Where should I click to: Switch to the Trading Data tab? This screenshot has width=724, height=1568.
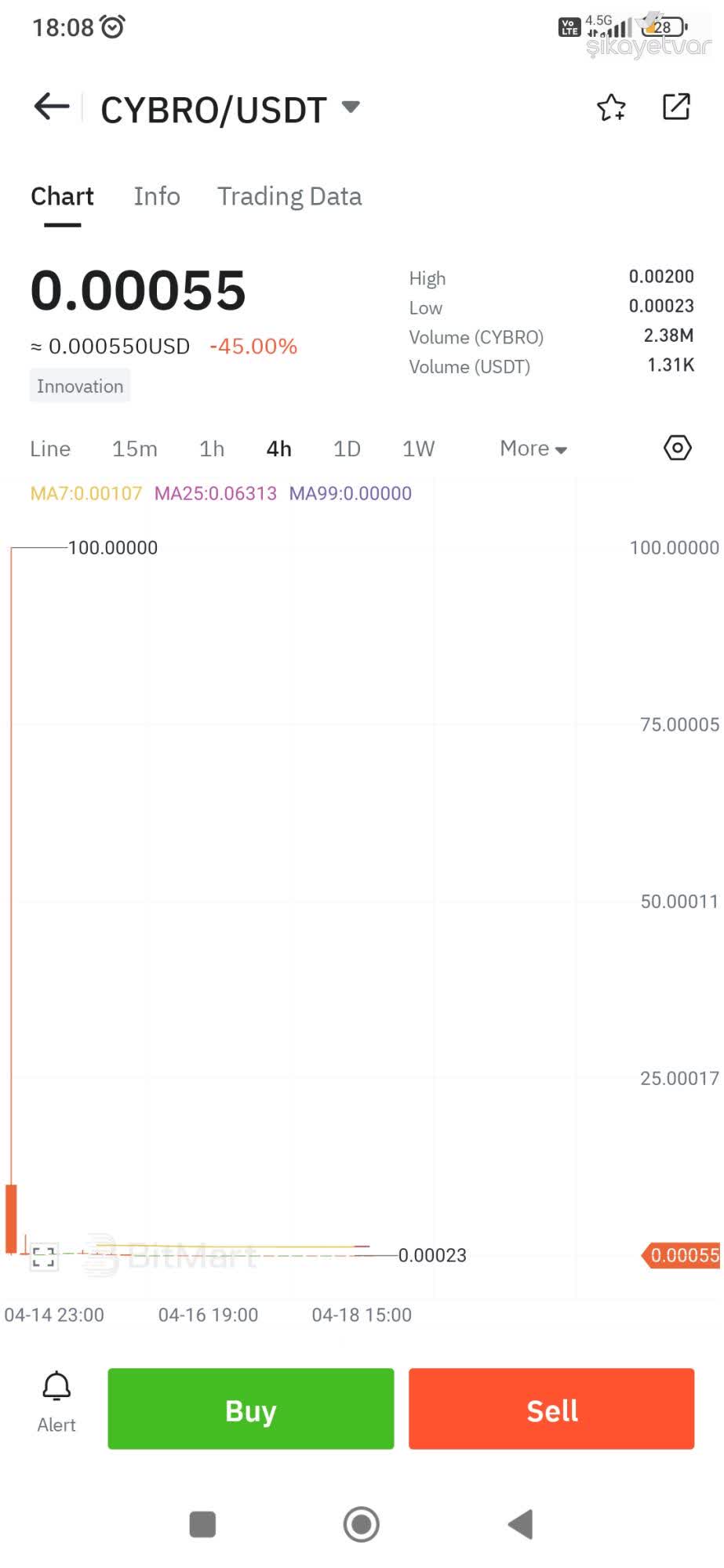289,196
